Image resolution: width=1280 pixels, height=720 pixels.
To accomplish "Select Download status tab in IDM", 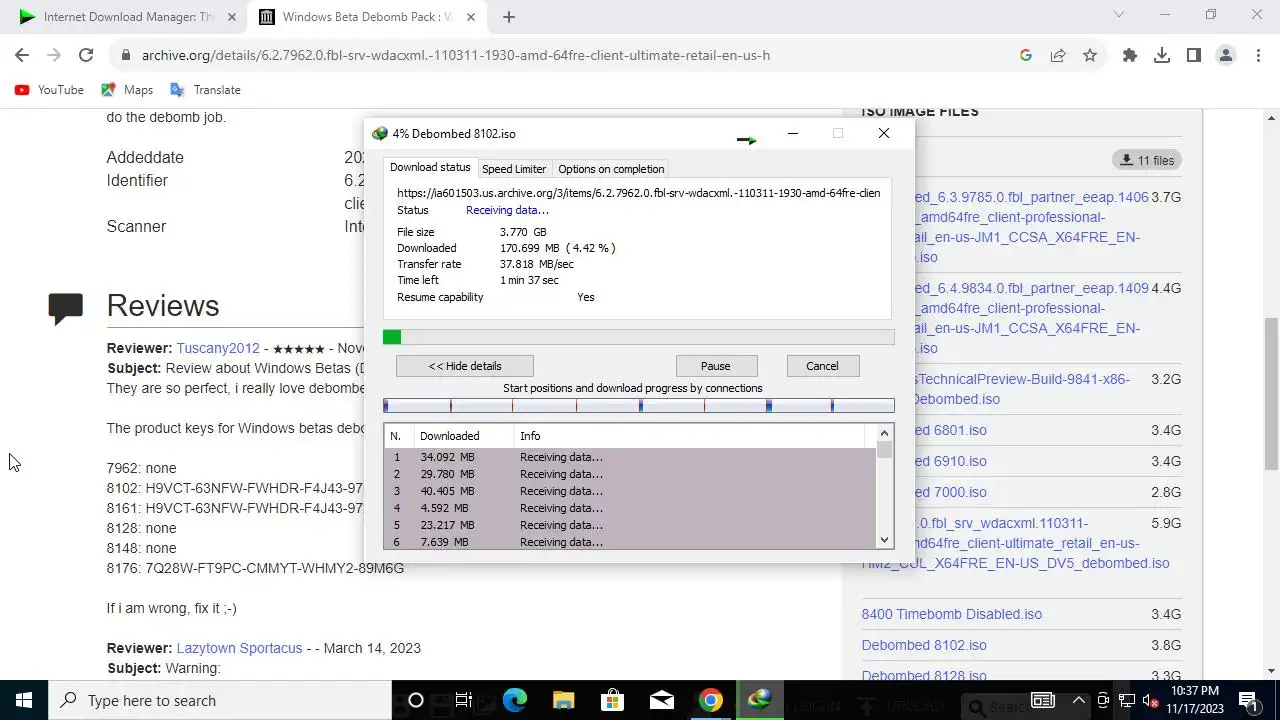I will click(x=430, y=168).
